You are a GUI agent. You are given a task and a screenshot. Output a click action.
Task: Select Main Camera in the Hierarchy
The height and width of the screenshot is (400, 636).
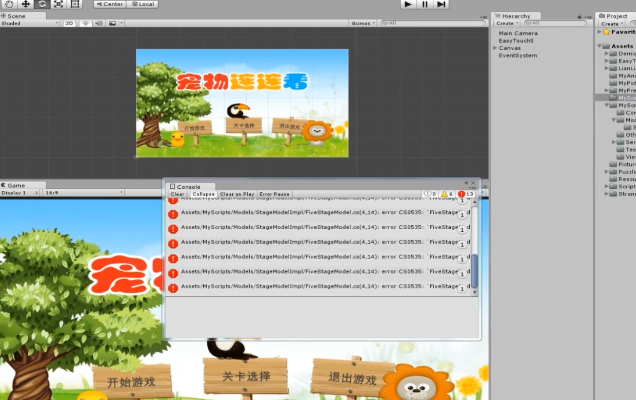click(518, 33)
